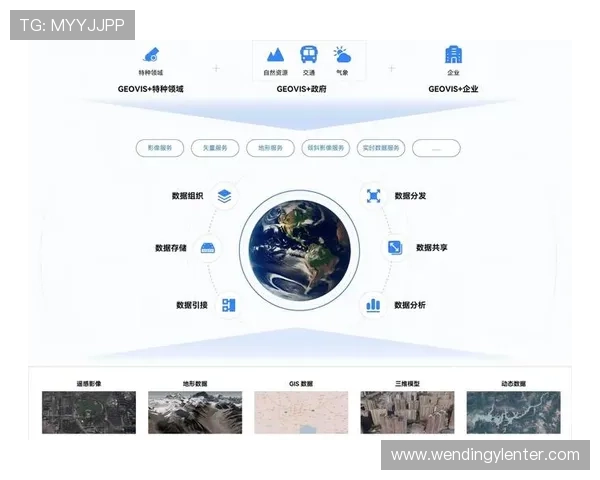Click the 动态数据 caption text
This screenshot has height=480, width=600.
pyautogui.click(x=514, y=384)
